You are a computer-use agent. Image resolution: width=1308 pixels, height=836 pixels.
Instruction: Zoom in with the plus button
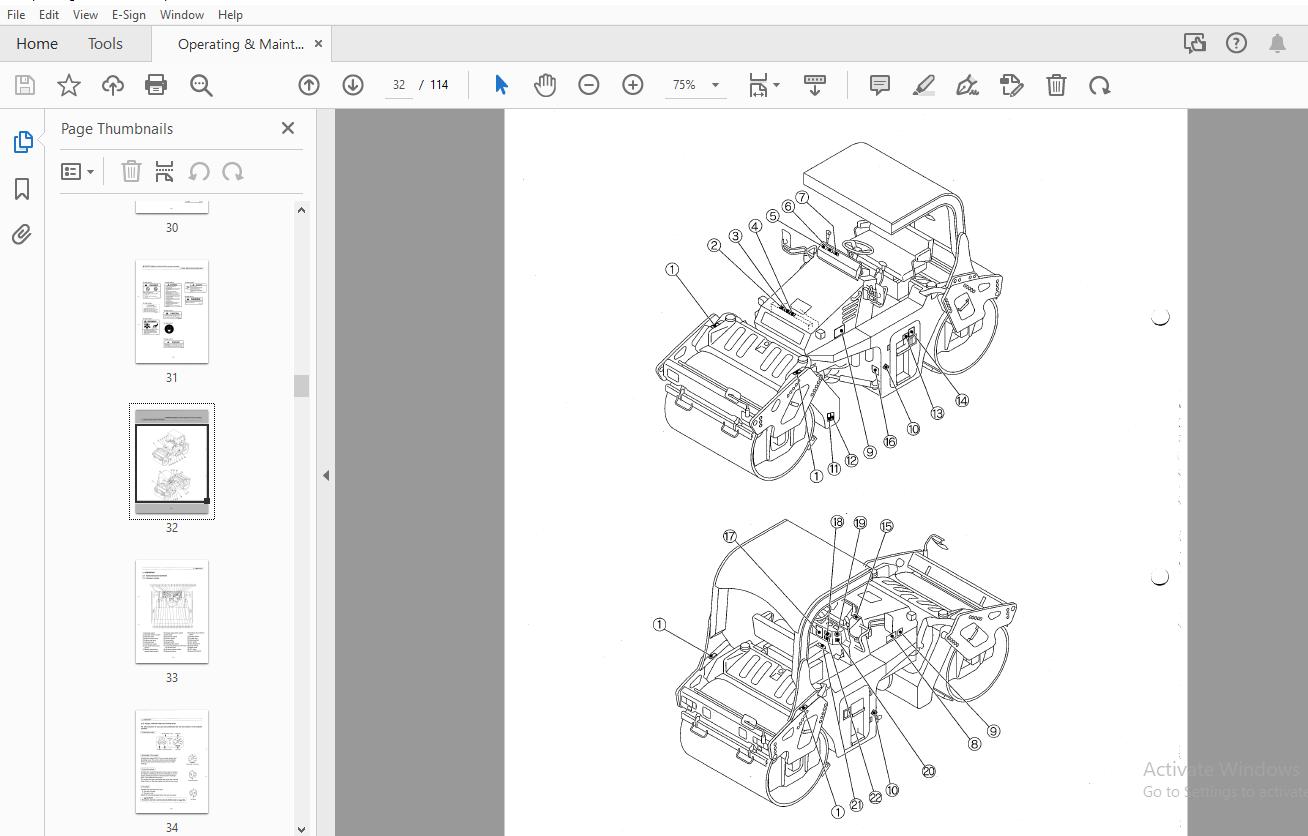[x=633, y=85]
